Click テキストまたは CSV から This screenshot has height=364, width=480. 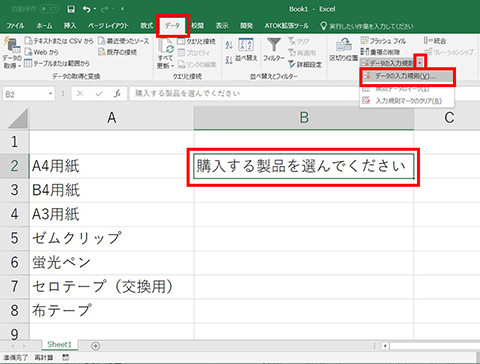[59, 41]
